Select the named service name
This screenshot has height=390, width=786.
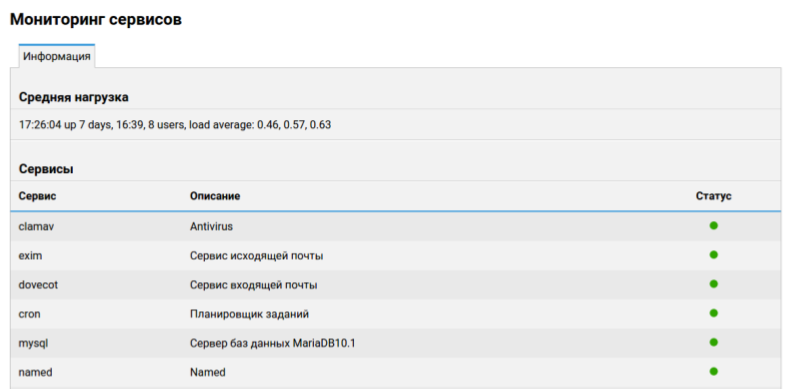(x=35, y=372)
